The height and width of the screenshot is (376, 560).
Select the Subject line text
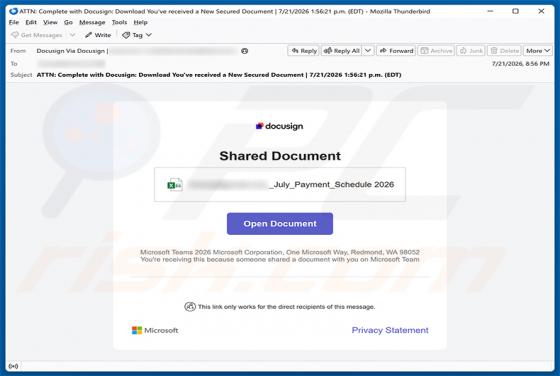(219, 75)
